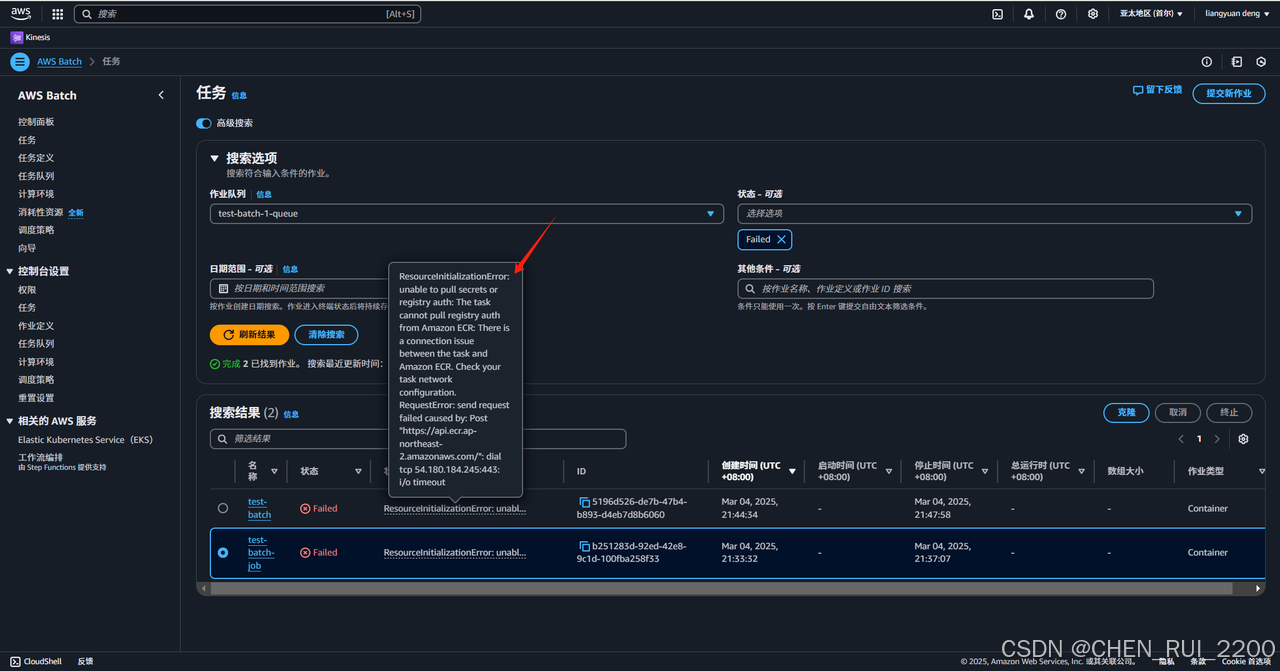Viewport: 1280px width, 671px height.
Task: Copy the job ID starting with 5196d526
Action: (x=585, y=502)
